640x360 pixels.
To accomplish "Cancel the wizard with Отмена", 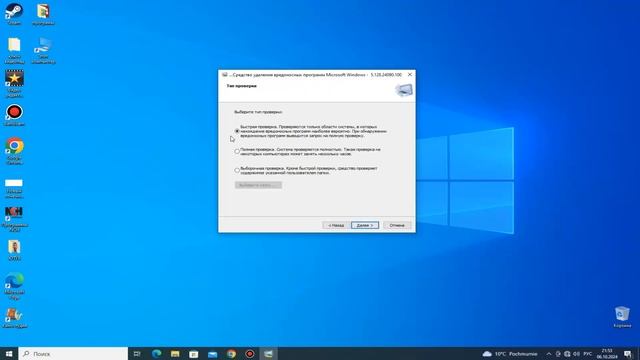I will [x=397, y=225].
